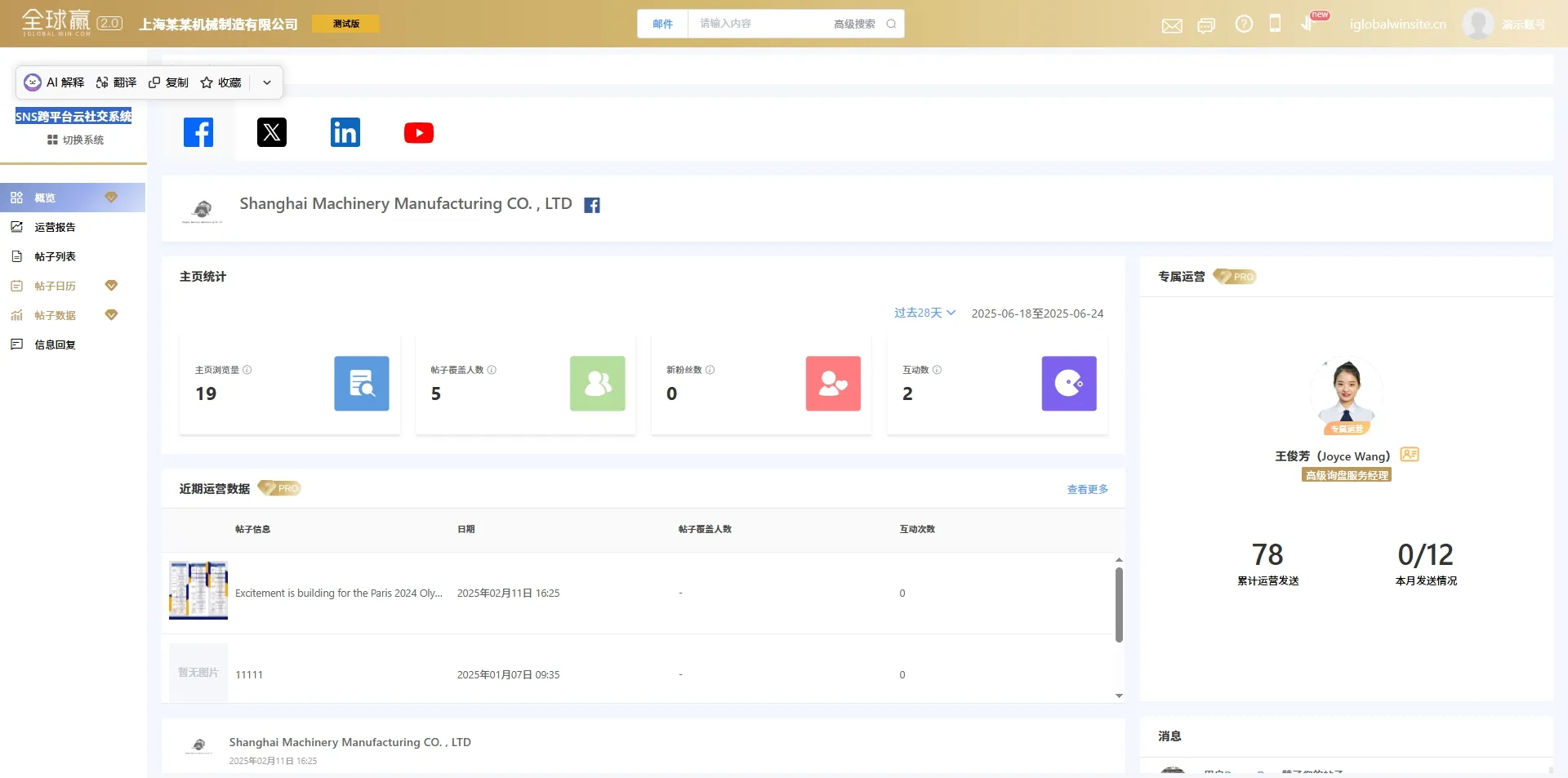The height and width of the screenshot is (778, 1568).
Task: Open the mobile phone icon in header
Action: pyautogui.click(x=1275, y=24)
